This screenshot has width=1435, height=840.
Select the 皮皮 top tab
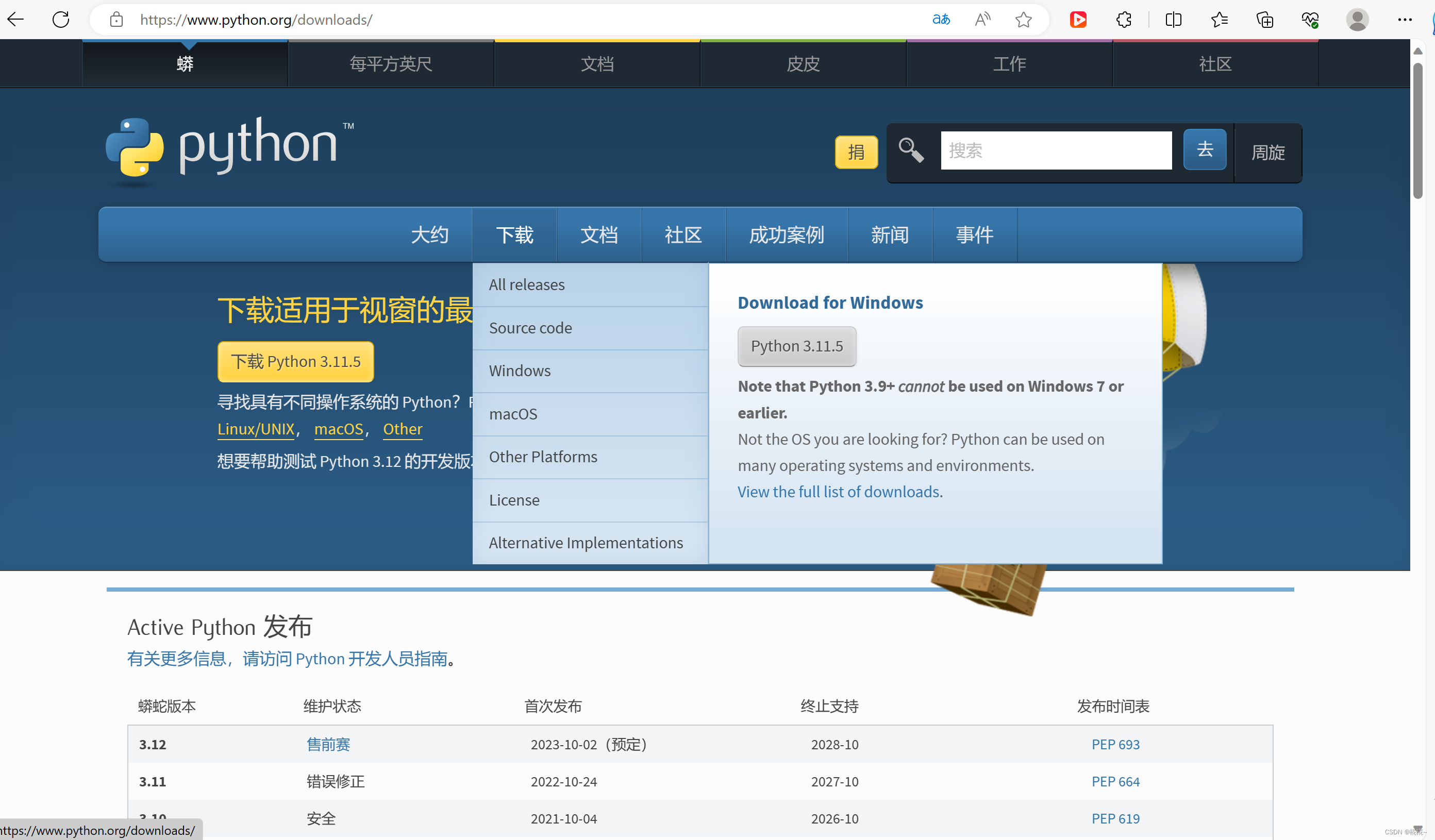804,64
